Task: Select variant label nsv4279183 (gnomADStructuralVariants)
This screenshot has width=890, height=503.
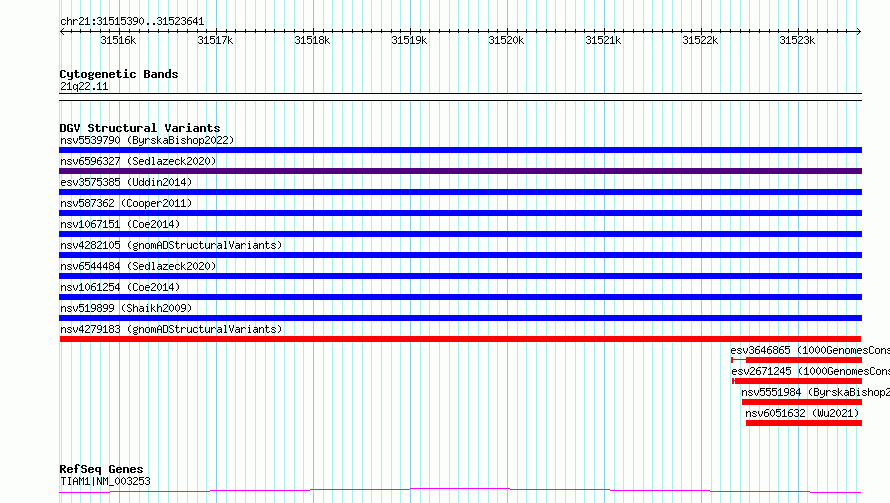Action: [x=171, y=329]
